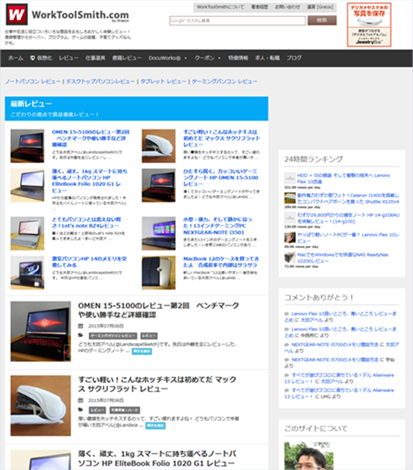413x470 pixels.
Task: Open the ブログ menu item
Action: coord(294,58)
